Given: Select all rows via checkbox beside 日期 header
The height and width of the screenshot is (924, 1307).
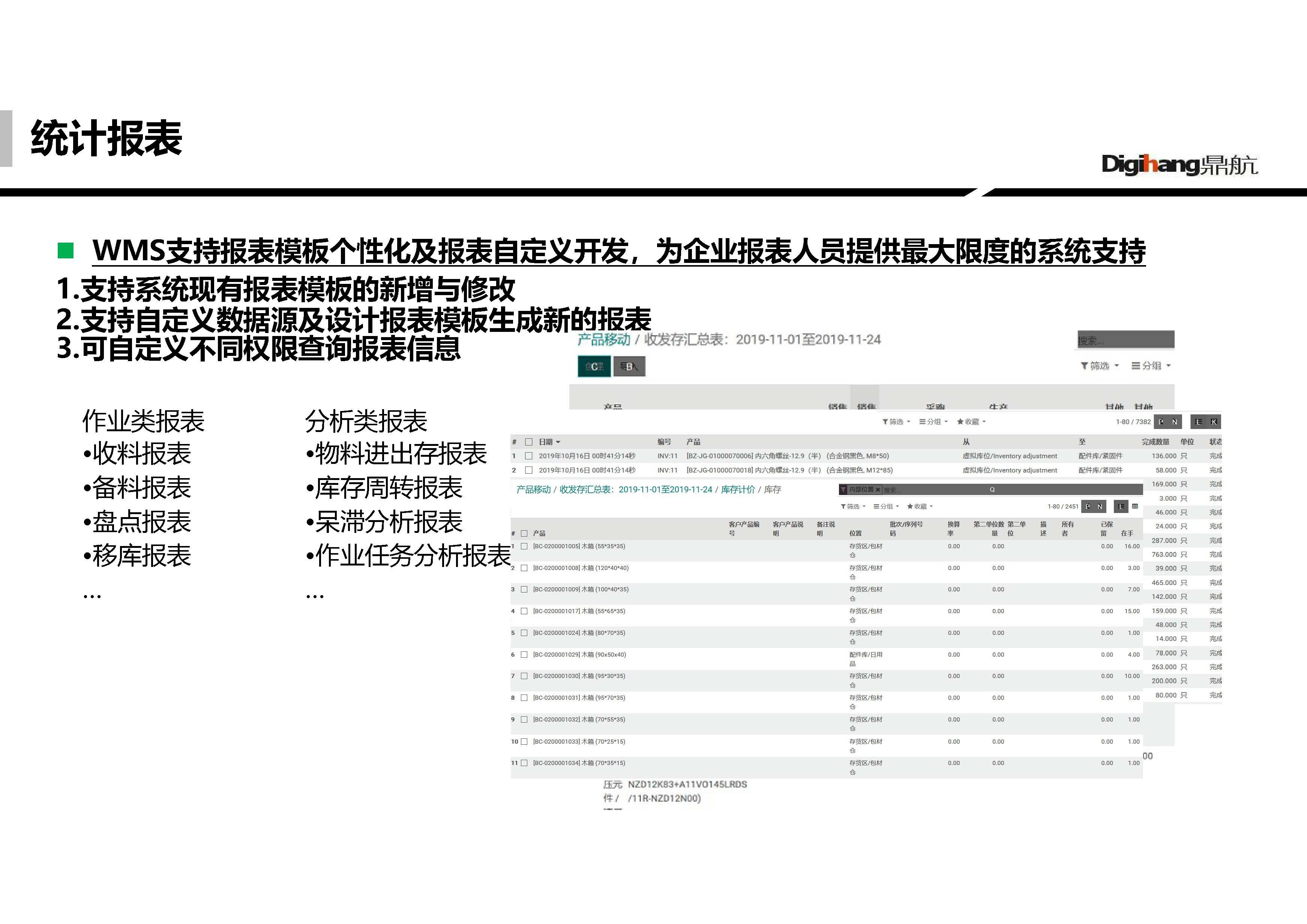Looking at the screenshot, I should (528, 442).
